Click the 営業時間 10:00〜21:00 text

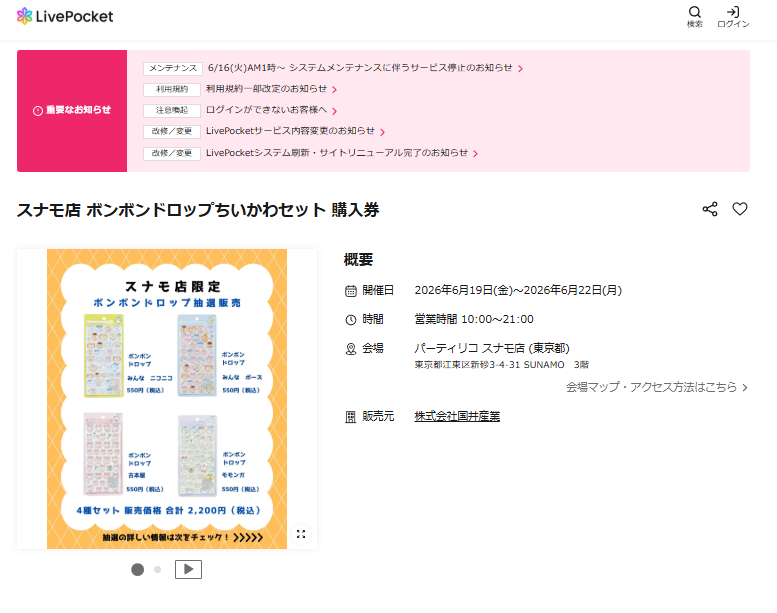(474, 319)
